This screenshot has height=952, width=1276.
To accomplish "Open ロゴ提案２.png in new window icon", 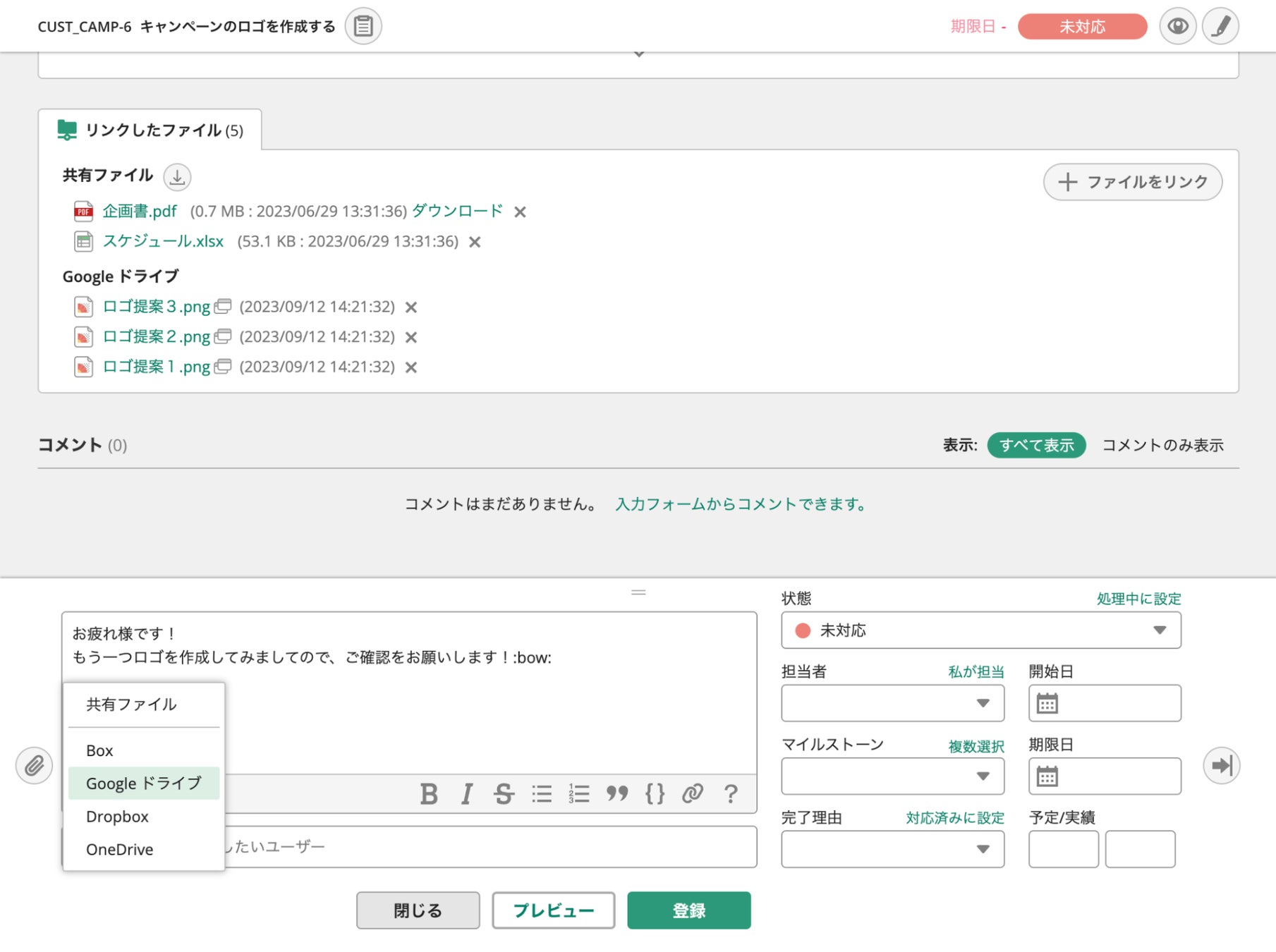I will (223, 337).
